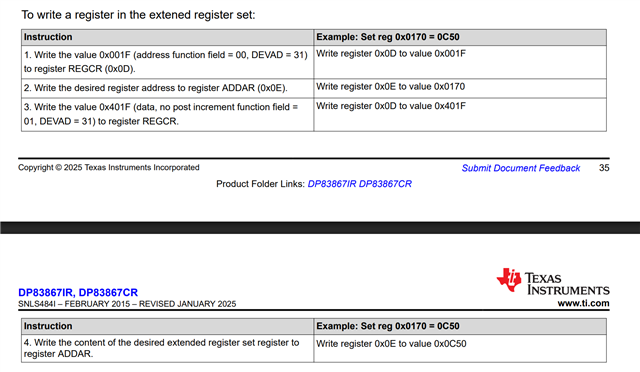Image resolution: width=640 pixels, height=372 pixels.
Task: Select the Texas Instruments logo
Action: coord(553,281)
